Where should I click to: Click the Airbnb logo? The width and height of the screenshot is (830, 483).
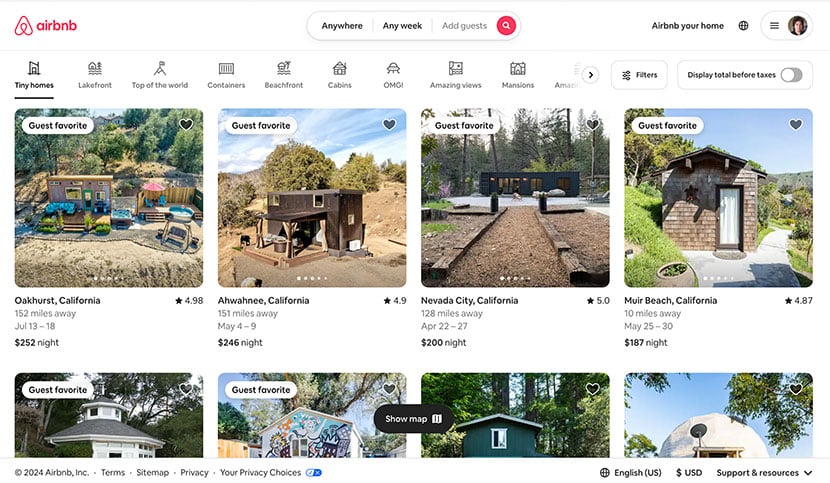[x=45, y=26]
